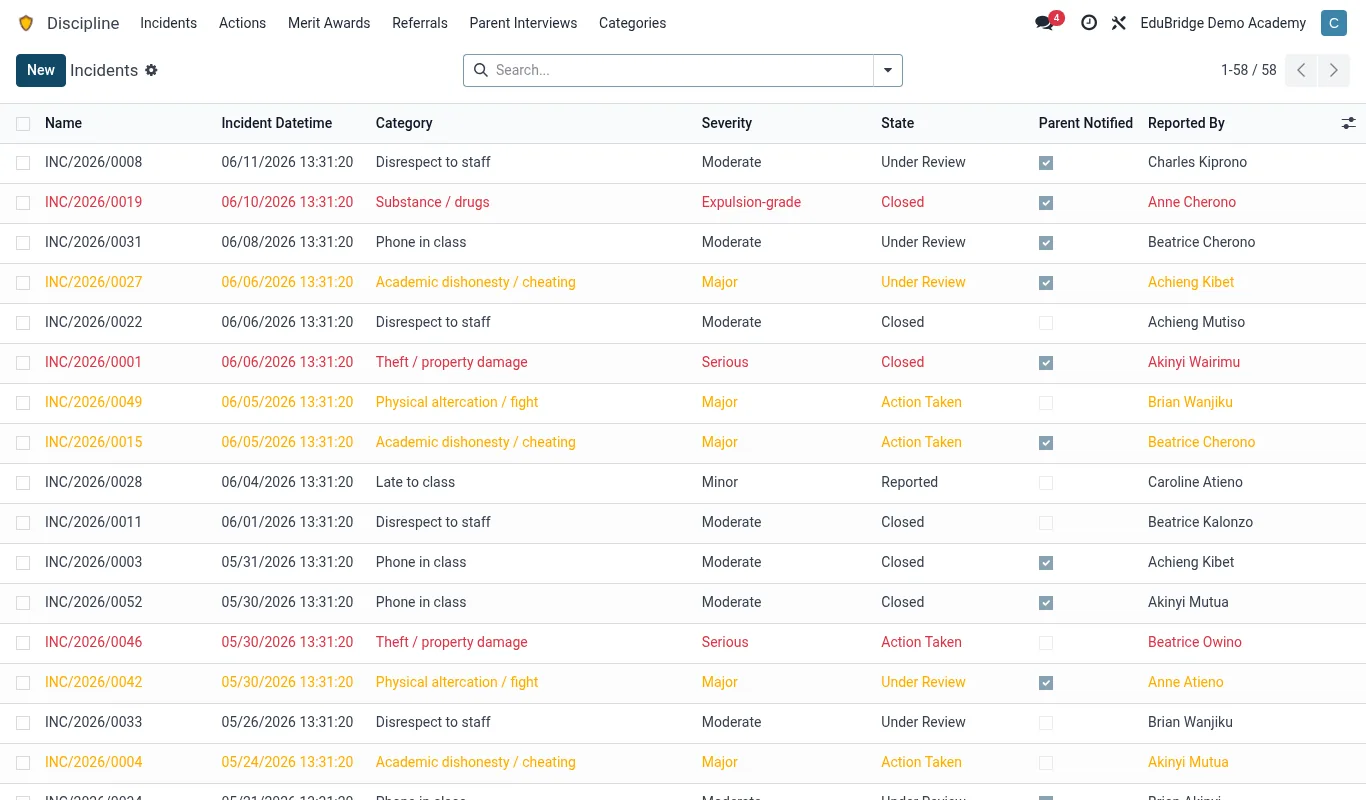Sort by Incident Datetime column header
Screen dimensions: 1366x800
[277, 123]
